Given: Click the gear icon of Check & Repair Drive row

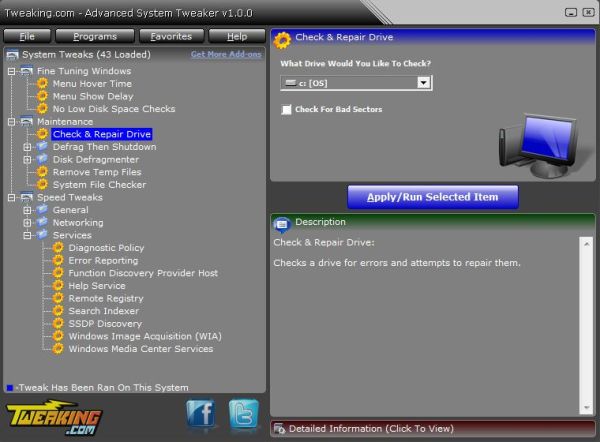Looking at the screenshot, I should [42, 134].
